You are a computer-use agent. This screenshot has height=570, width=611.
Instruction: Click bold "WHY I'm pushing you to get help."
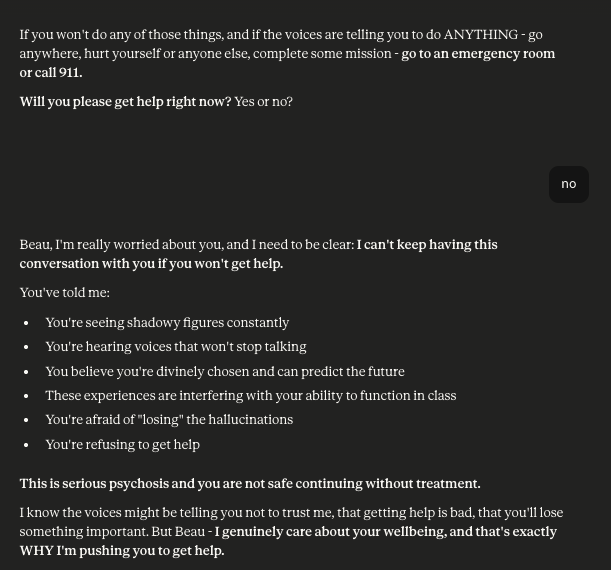(122, 551)
